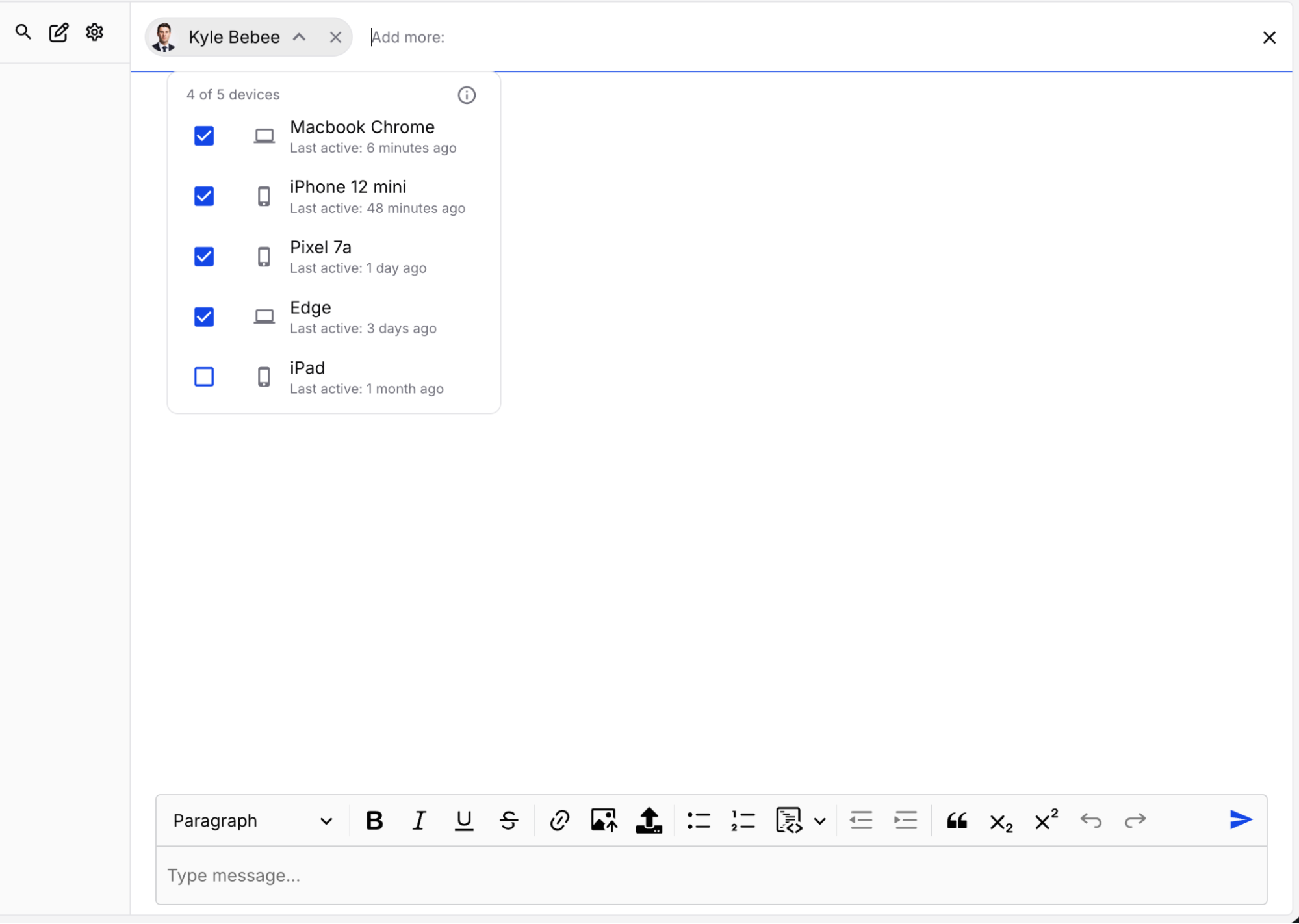Apply superscript formatting
The height and width of the screenshot is (924, 1299).
click(x=1046, y=820)
